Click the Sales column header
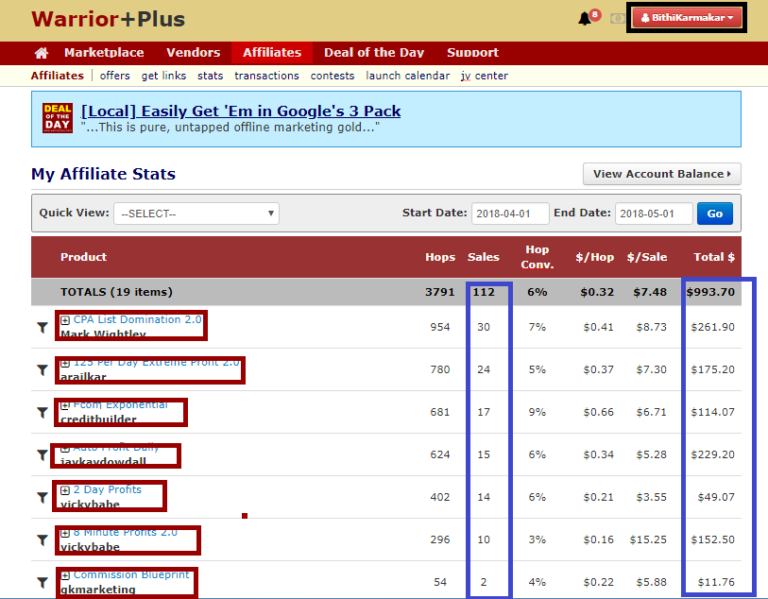The image size is (768, 599). click(483, 257)
